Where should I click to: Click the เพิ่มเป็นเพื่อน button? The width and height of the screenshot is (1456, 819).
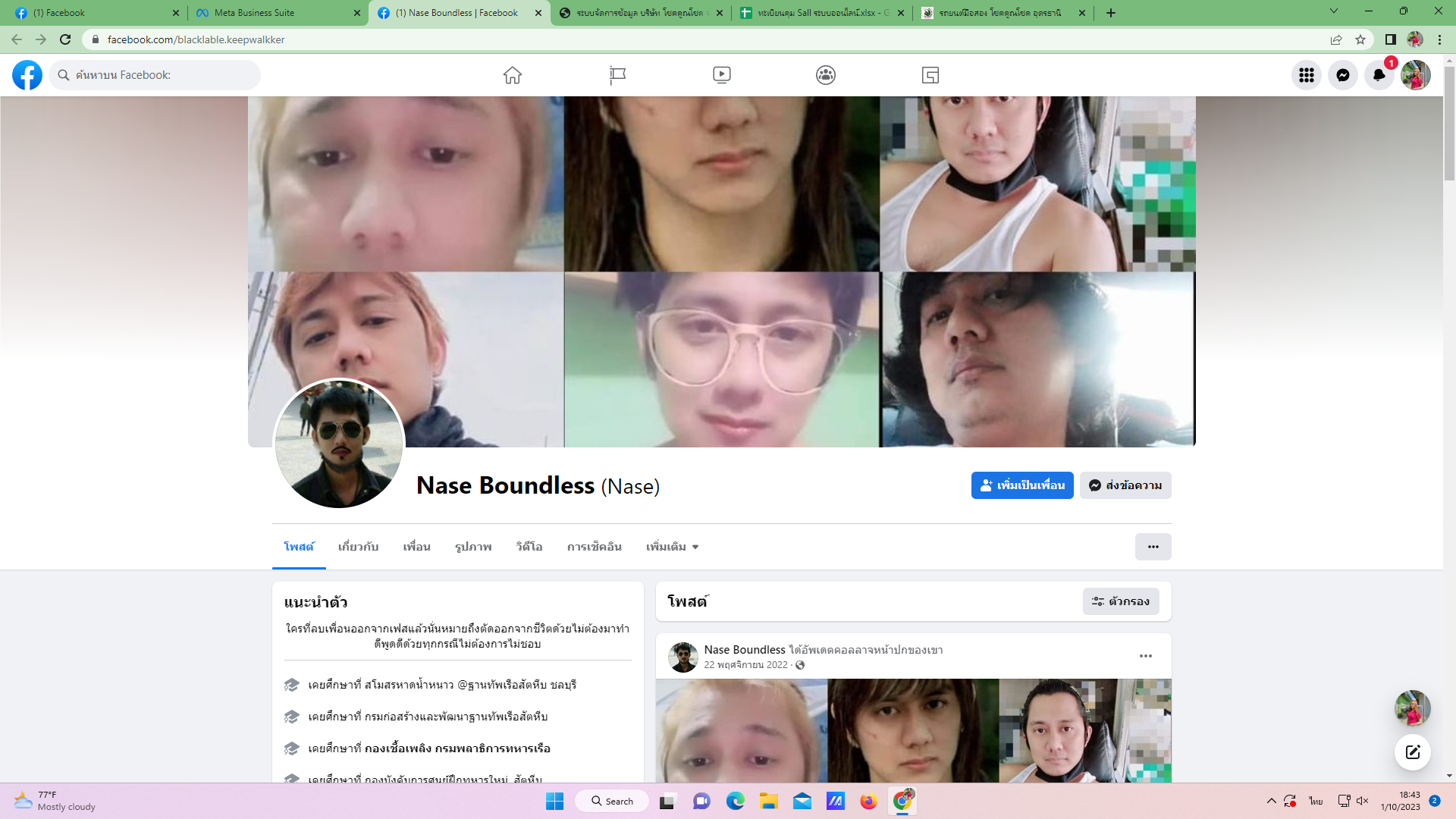click(1021, 485)
